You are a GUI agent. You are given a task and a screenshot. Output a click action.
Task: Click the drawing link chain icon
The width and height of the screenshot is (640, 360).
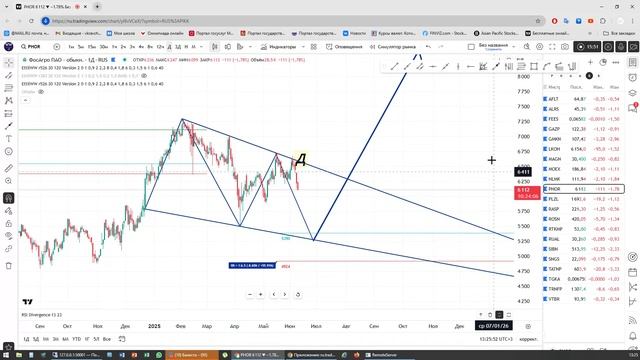coord(9,249)
